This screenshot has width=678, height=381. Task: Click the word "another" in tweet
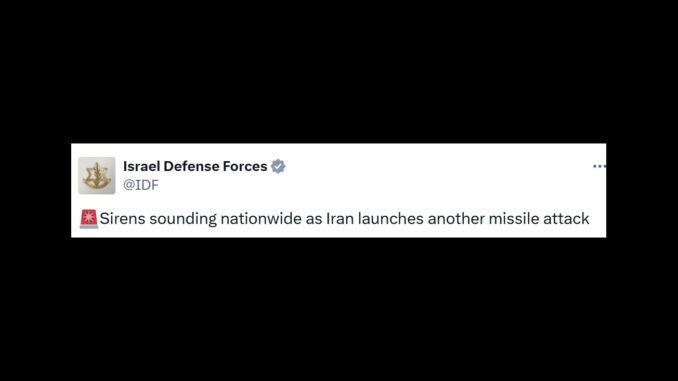click(456, 219)
